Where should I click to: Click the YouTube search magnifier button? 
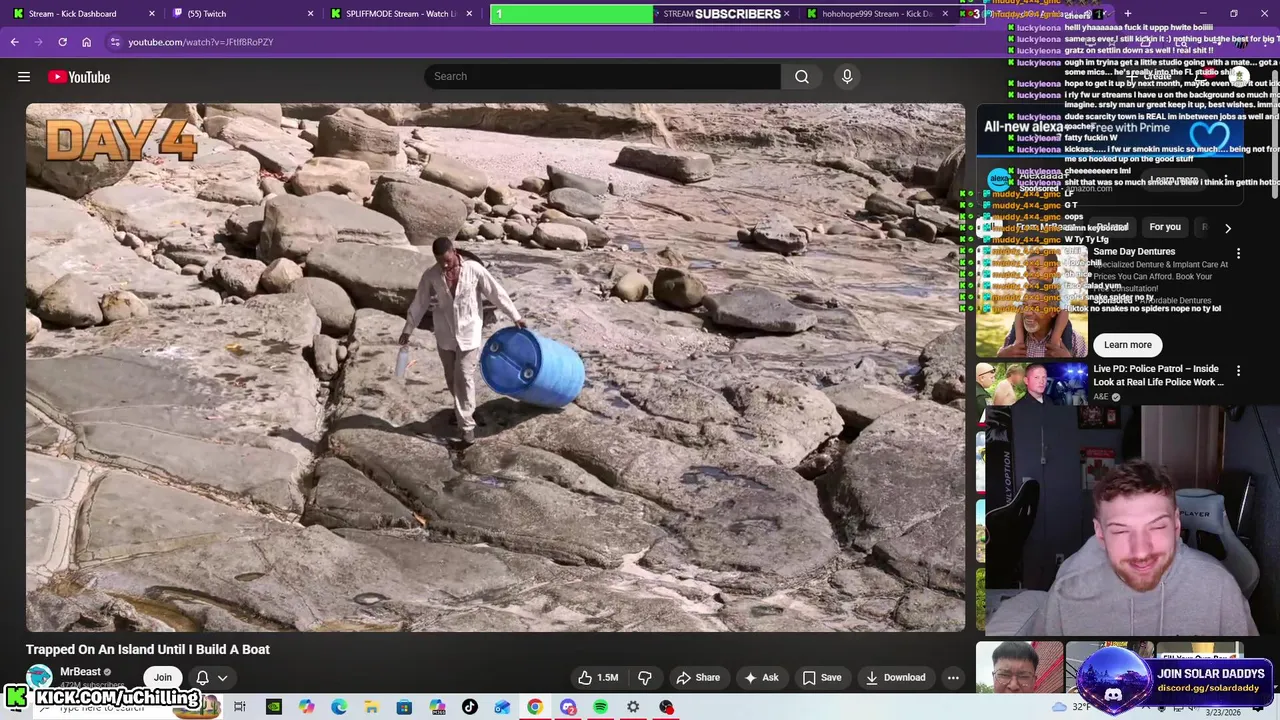[x=802, y=76]
